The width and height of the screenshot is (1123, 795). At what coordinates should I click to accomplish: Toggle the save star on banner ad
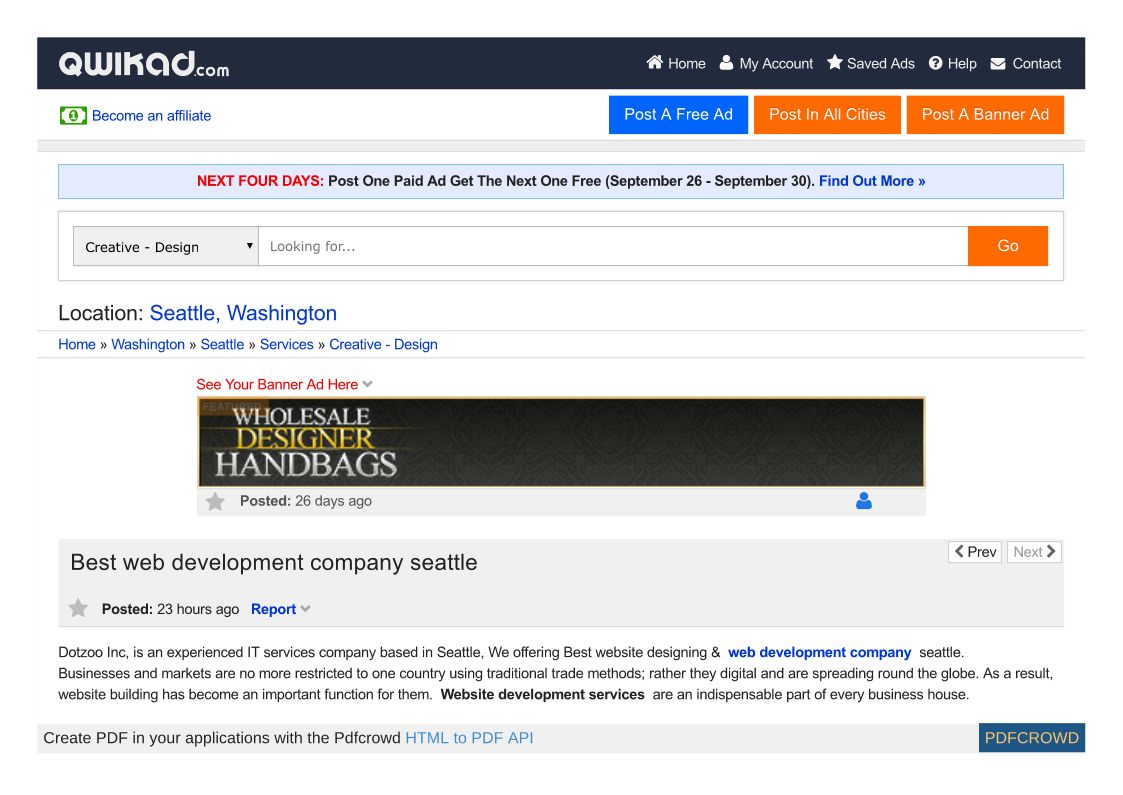pyautogui.click(x=215, y=502)
